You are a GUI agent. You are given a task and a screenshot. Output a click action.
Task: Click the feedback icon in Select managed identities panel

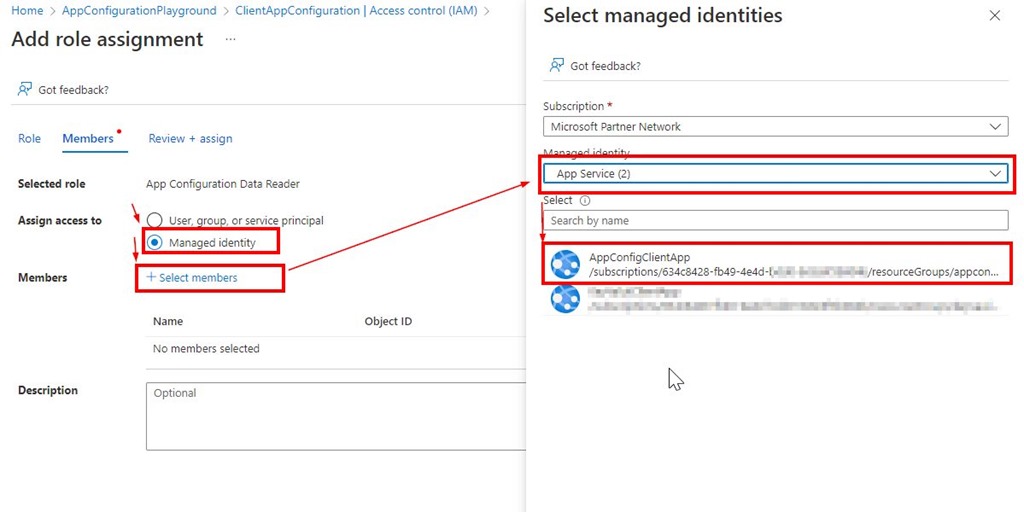pyautogui.click(x=557, y=65)
